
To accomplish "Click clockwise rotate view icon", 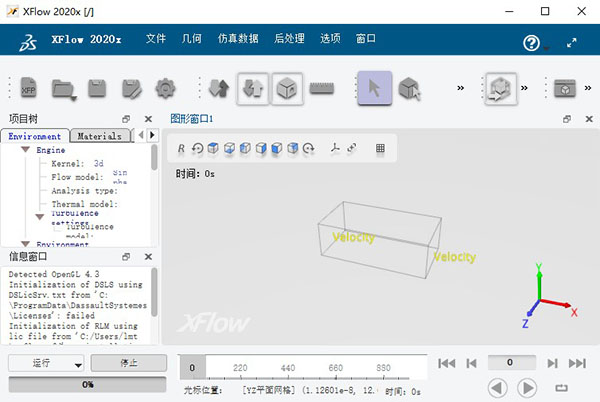I will point(308,148).
